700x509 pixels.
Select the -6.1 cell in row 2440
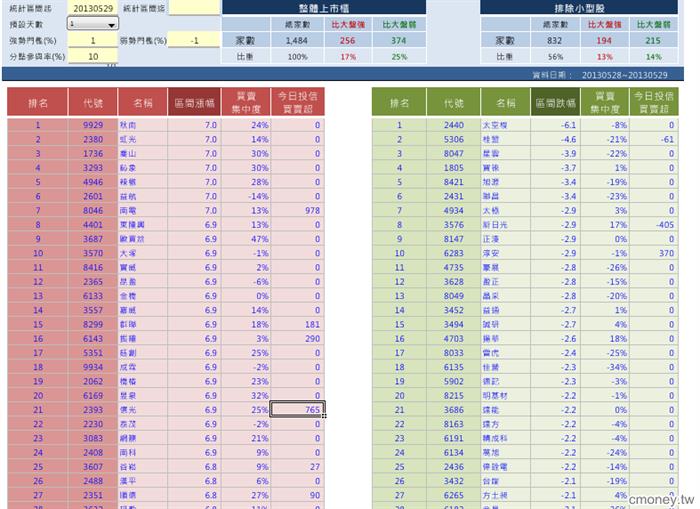[x=555, y=125]
